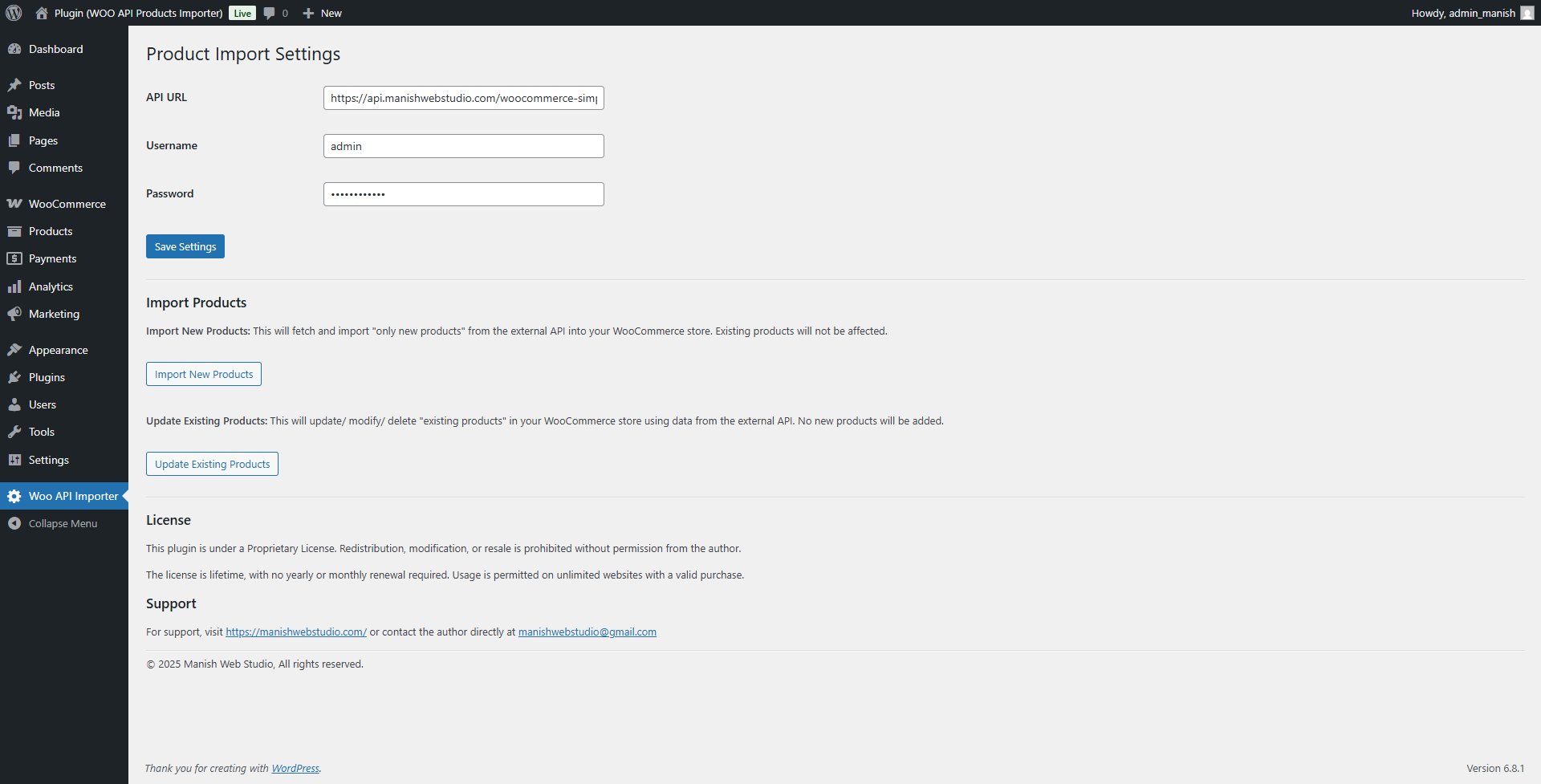Open Howdy, admin_manish account menu
The height and width of the screenshot is (784, 1541).
[x=1462, y=13]
